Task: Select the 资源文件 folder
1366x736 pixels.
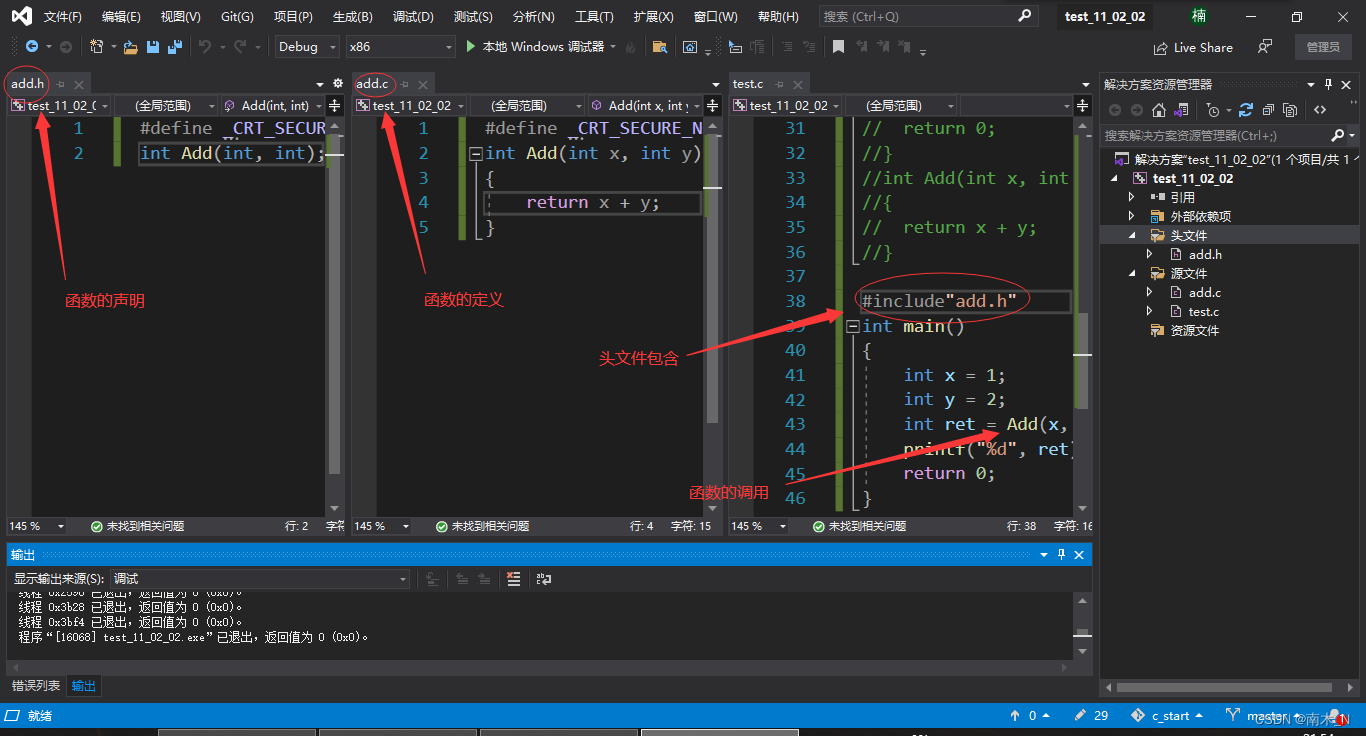Action: (1194, 330)
